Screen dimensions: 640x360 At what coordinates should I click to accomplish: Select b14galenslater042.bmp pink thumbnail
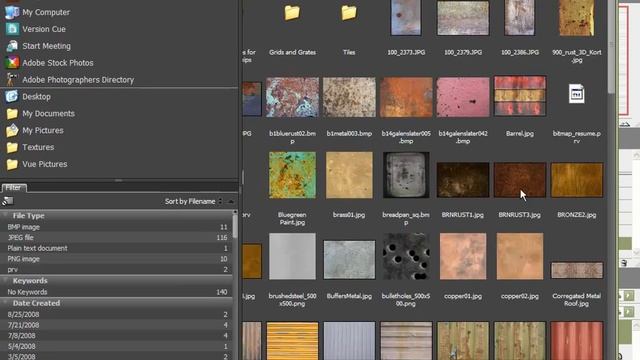point(463,97)
